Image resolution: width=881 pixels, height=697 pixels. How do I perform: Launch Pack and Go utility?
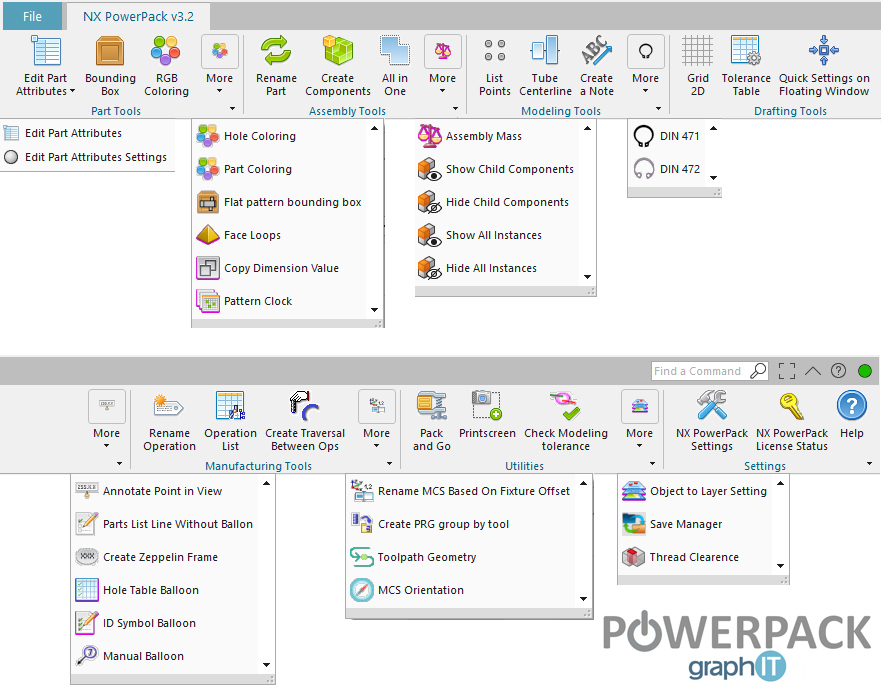click(x=432, y=421)
